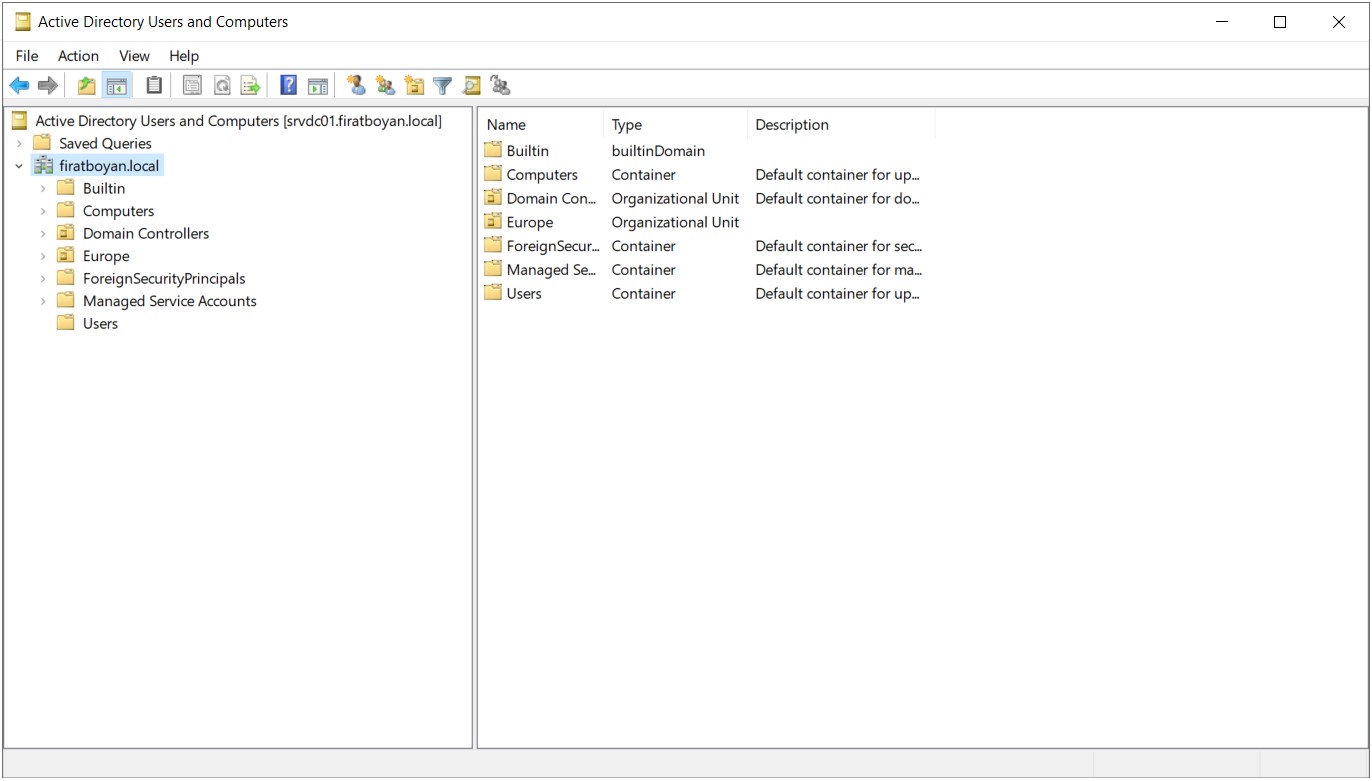Open the Help menu
The width and height of the screenshot is (1372, 781).
click(184, 56)
